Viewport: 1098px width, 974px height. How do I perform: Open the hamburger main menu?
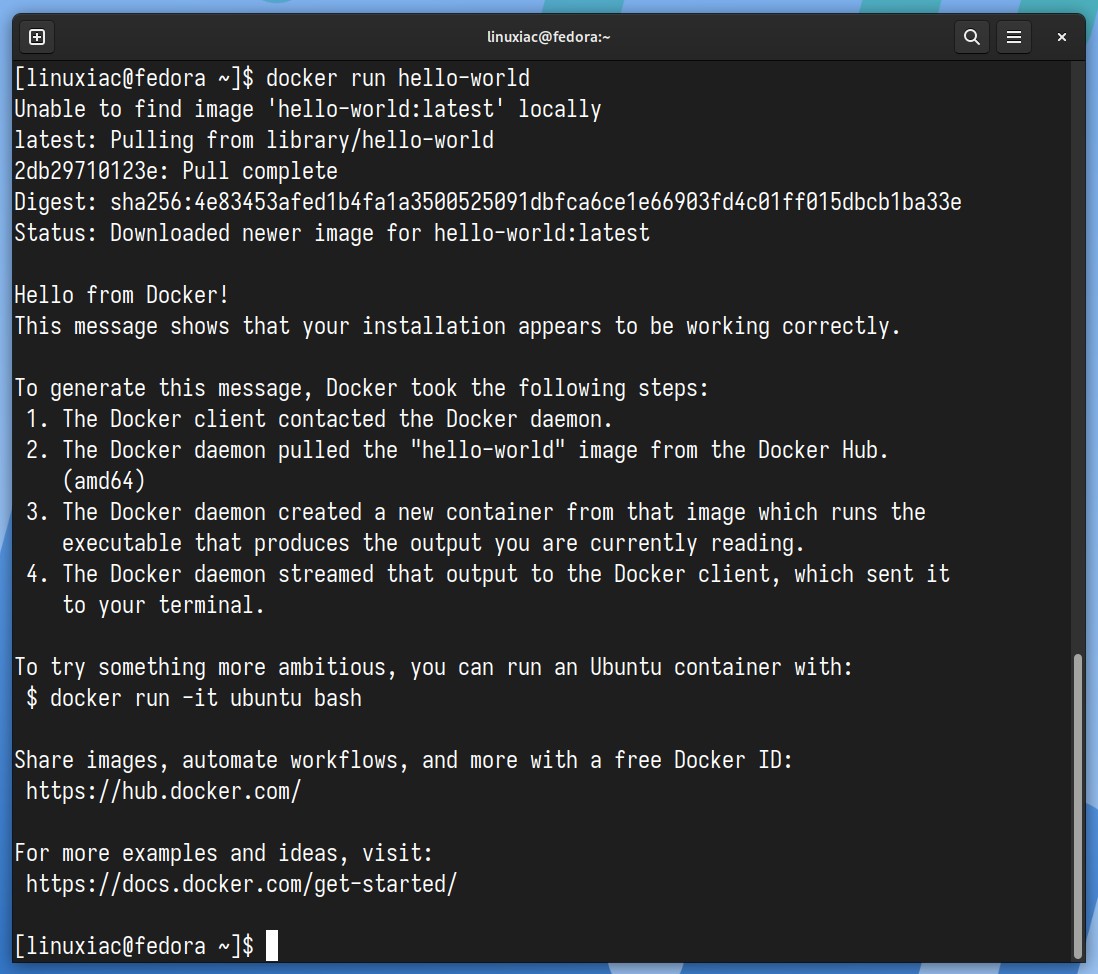click(1013, 37)
